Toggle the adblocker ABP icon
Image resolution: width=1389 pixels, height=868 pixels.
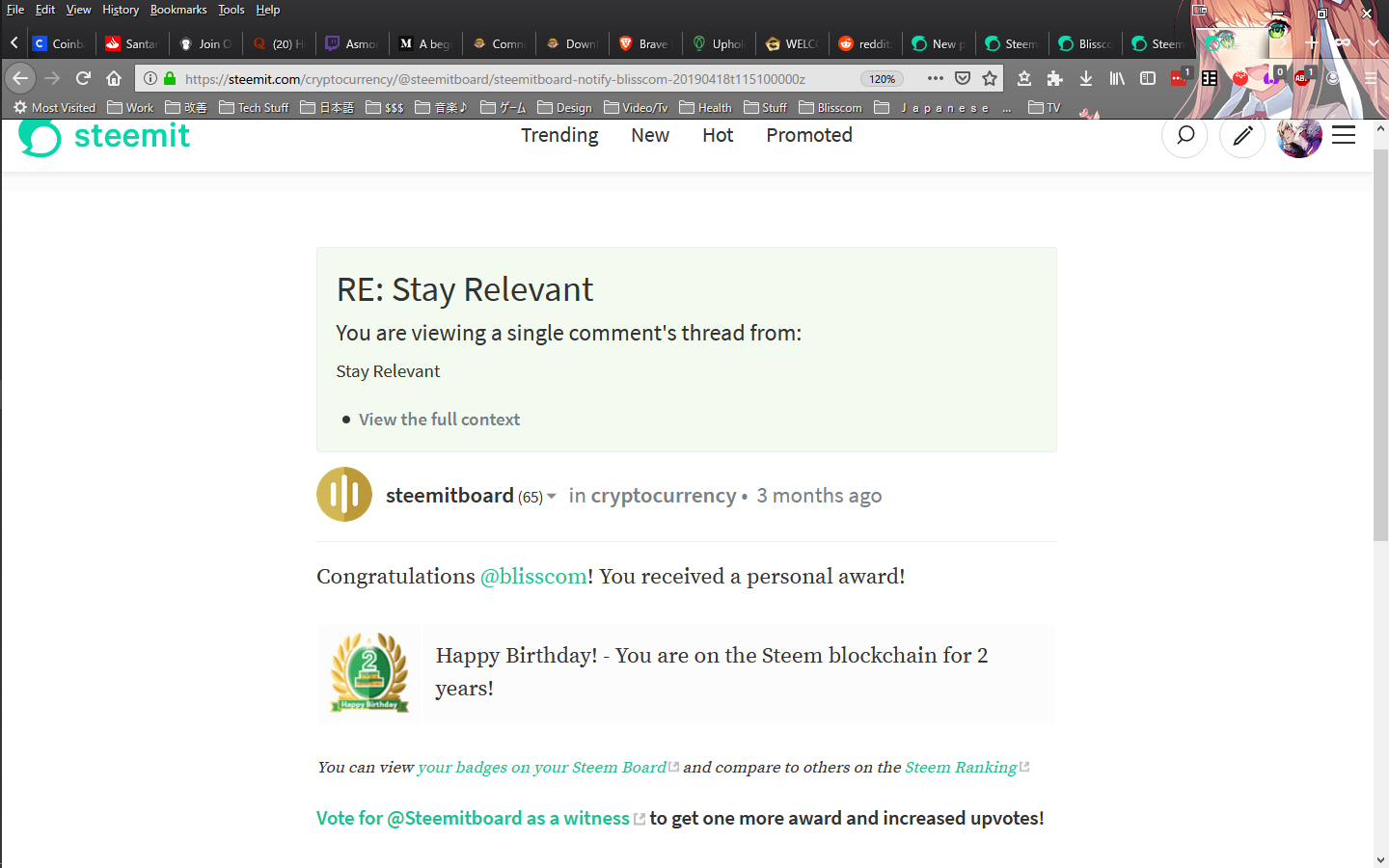1304,79
